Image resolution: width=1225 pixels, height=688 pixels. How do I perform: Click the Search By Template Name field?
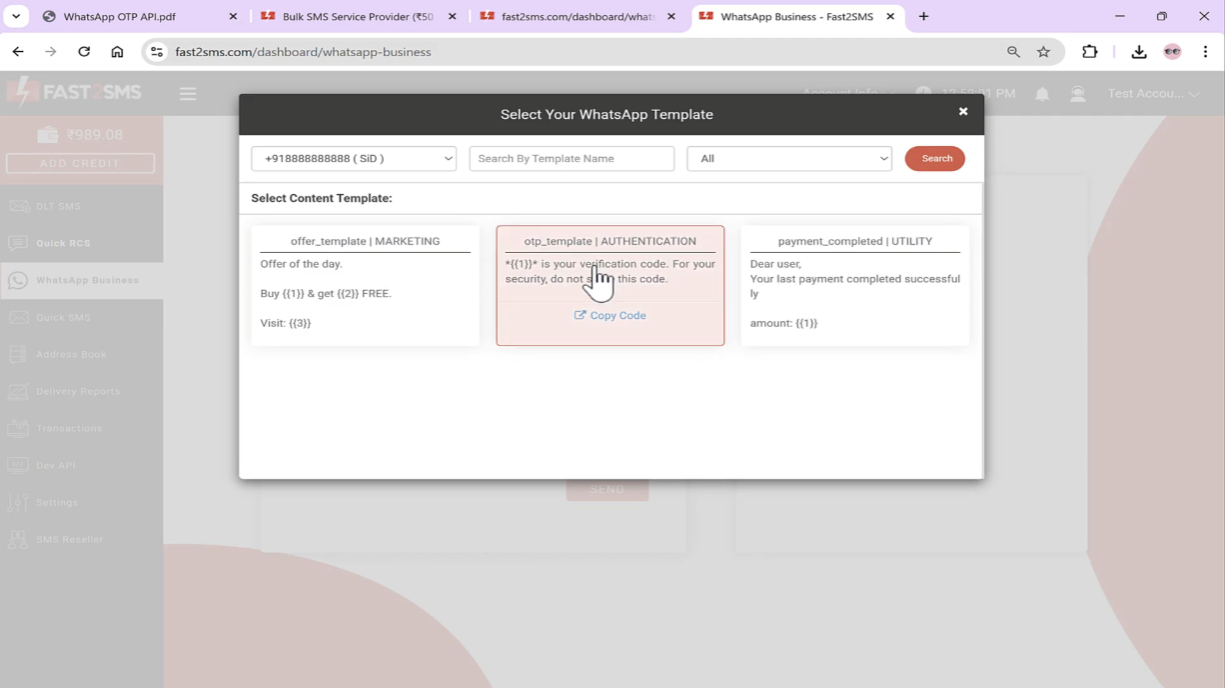tap(571, 159)
